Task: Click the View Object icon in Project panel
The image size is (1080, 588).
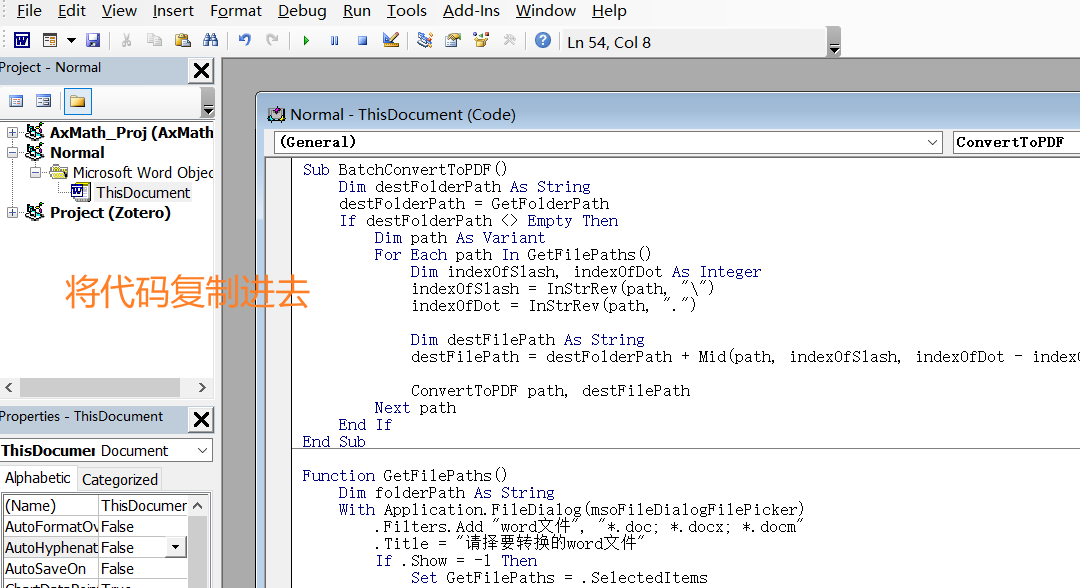Action: 43,101
